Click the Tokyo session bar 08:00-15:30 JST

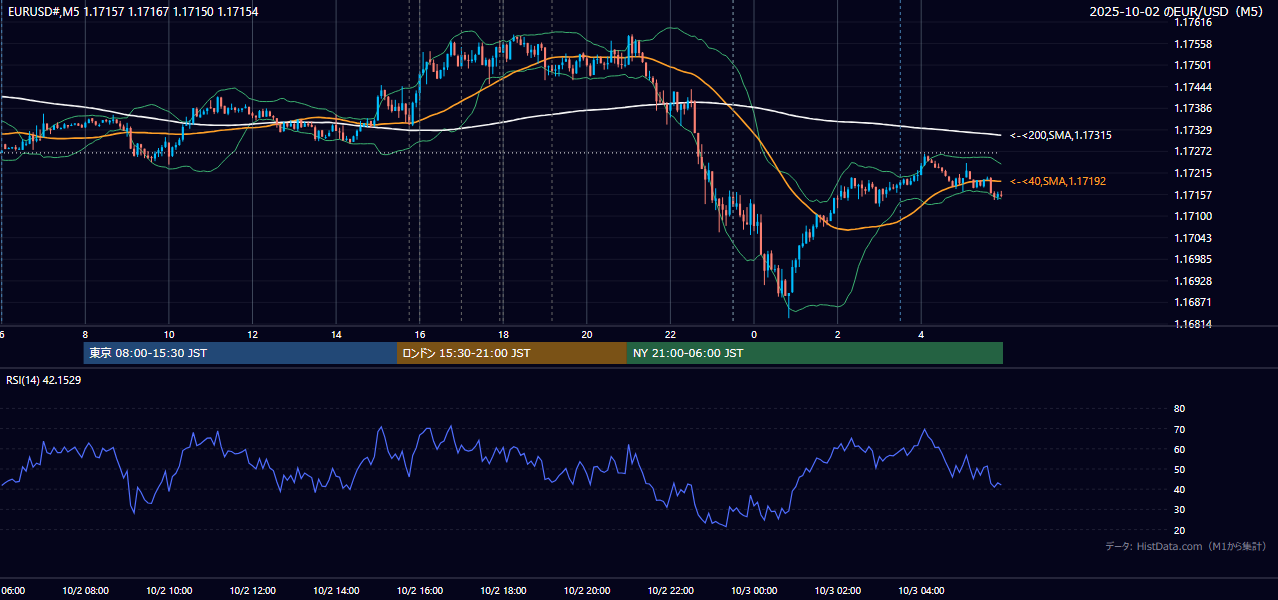click(240, 353)
